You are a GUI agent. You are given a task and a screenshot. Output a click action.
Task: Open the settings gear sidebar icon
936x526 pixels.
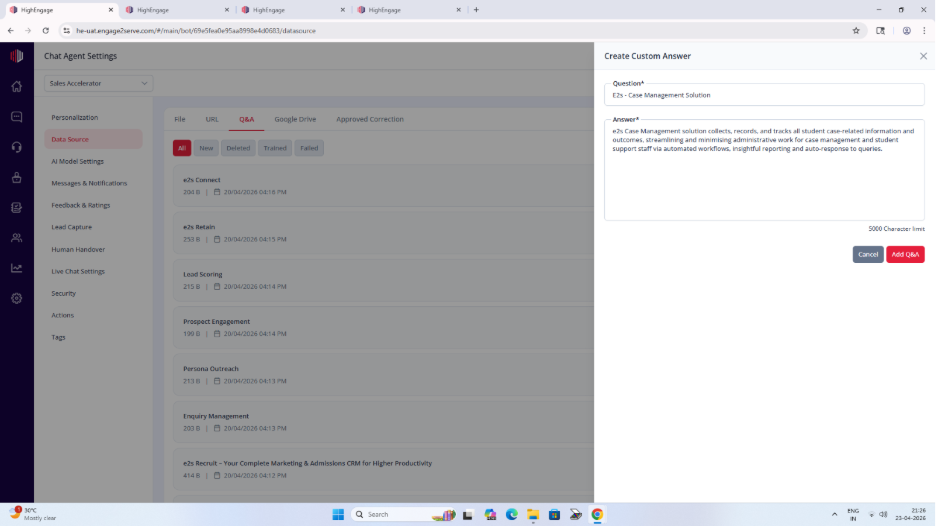point(17,299)
